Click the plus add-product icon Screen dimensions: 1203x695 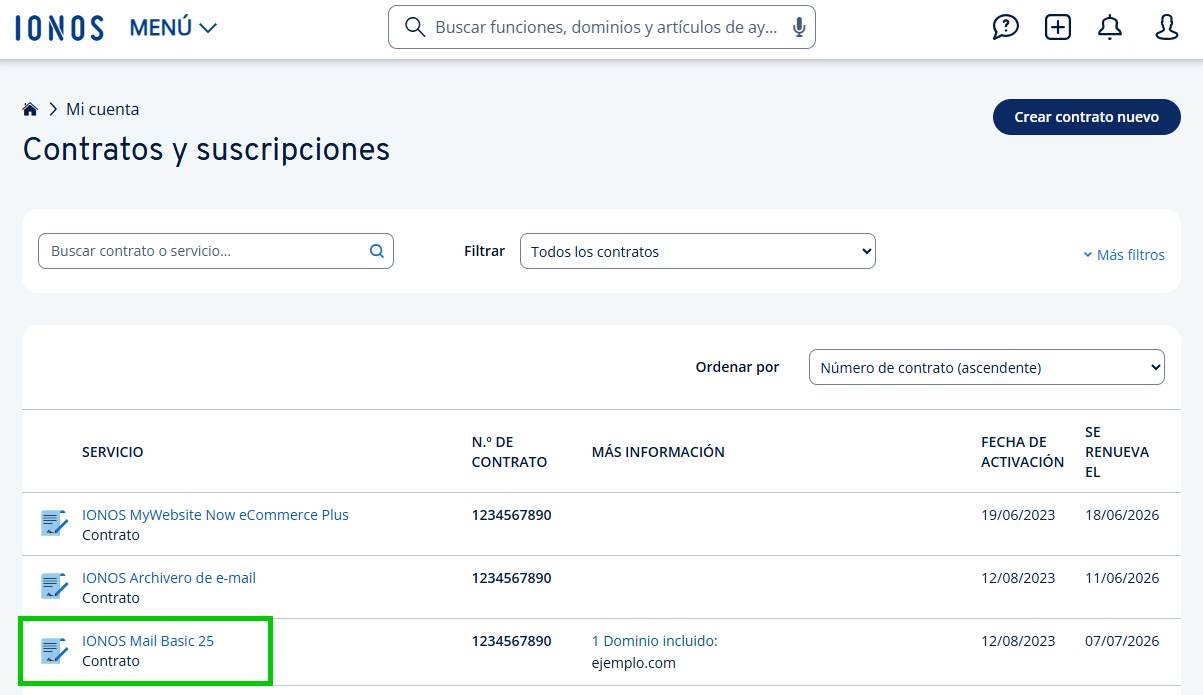(x=1058, y=27)
